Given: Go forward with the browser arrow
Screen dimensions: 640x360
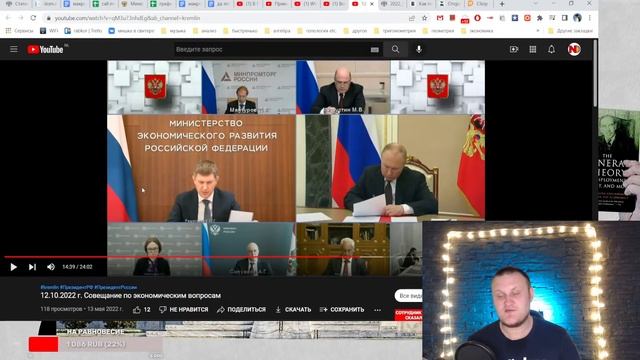Looking at the screenshot, I should [20, 18].
